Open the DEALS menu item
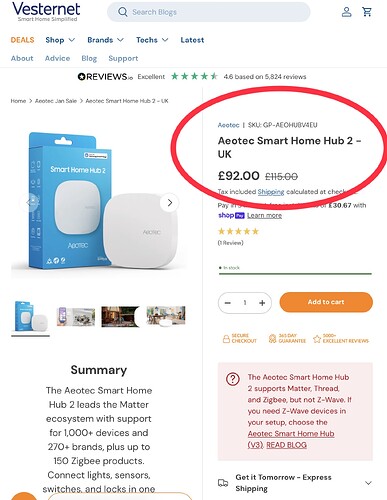The height and width of the screenshot is (500, 387). (22, 40)
